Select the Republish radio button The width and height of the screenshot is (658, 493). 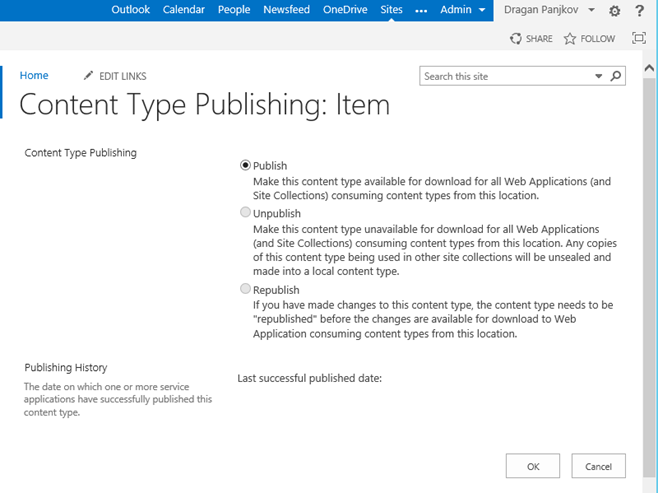click(x=245, y=290)
